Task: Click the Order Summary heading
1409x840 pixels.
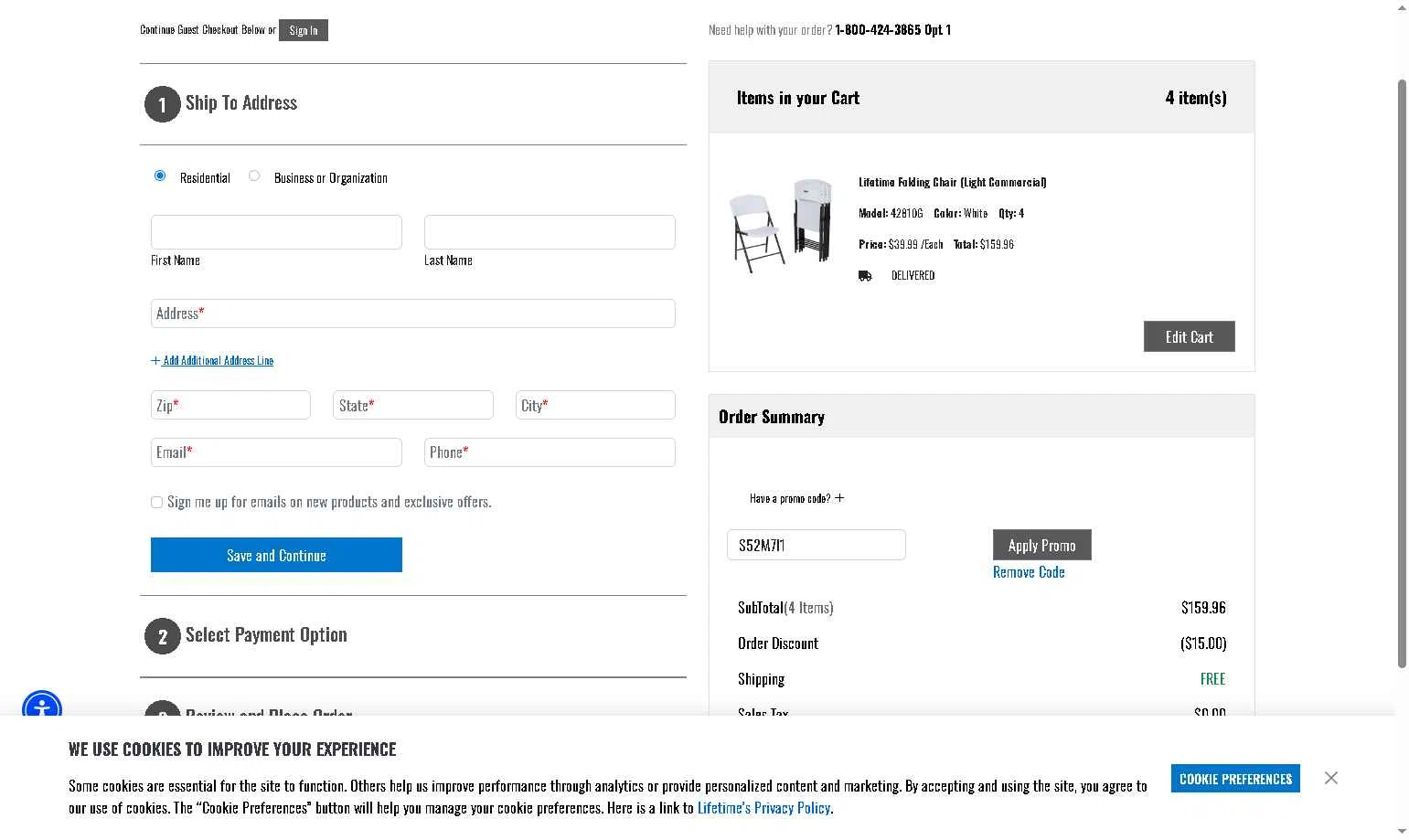Action: [772, 417]
